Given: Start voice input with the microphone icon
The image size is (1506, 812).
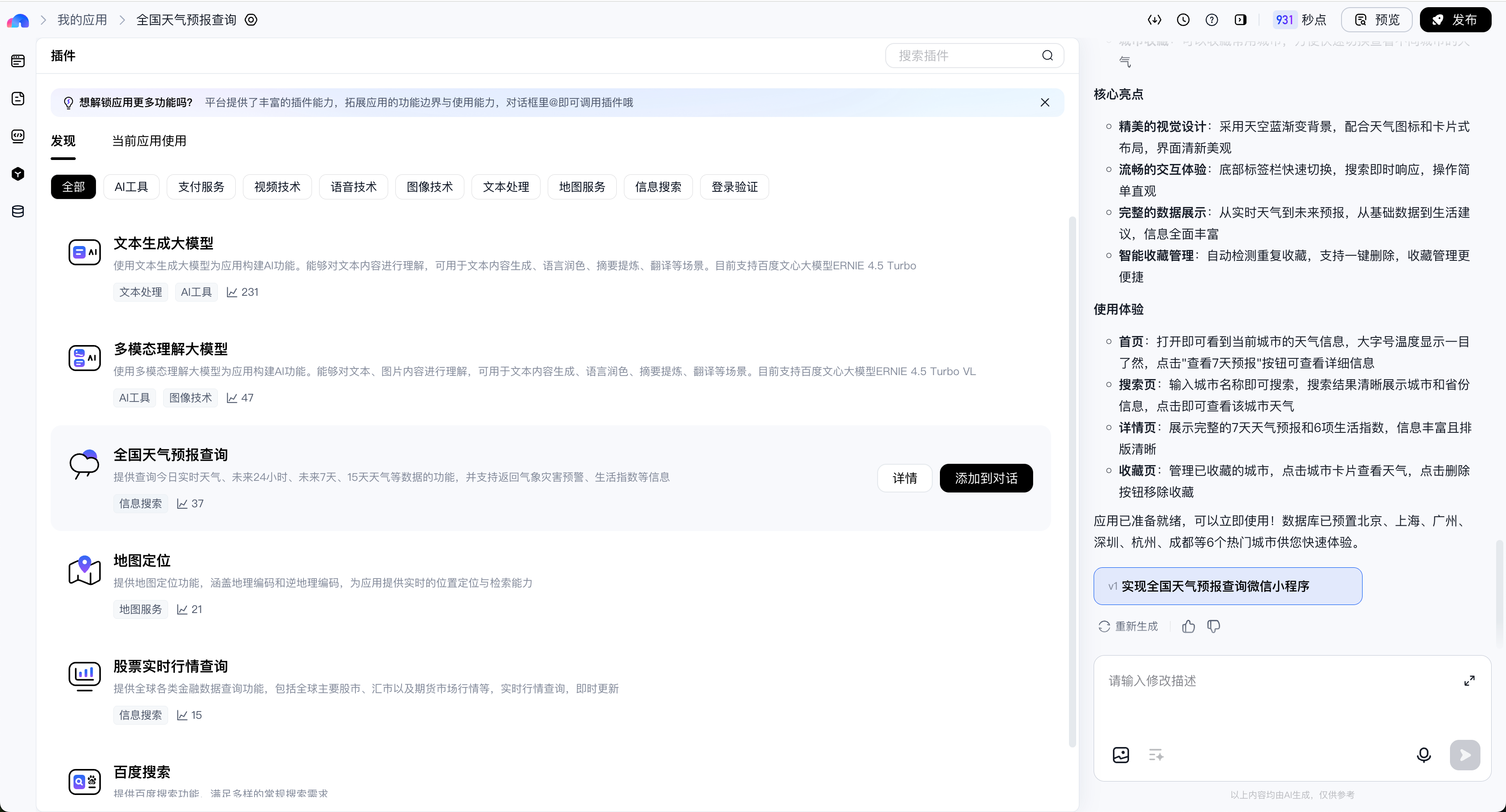Looking at the screenshot, I should [1424, 755].
